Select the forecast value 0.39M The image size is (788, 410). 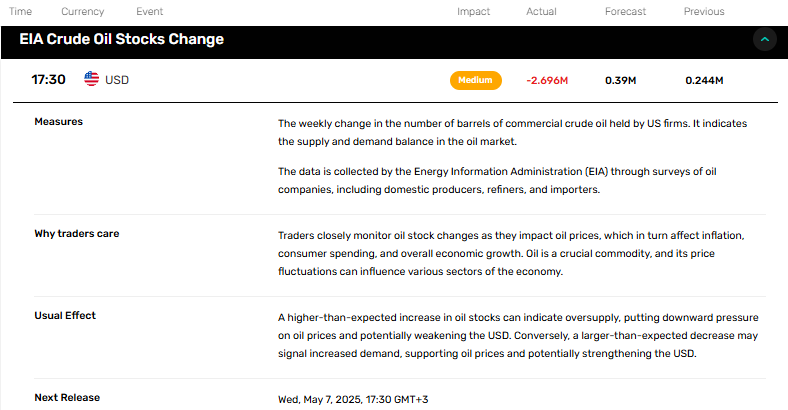pyautogui.click(x=621, y=80)
